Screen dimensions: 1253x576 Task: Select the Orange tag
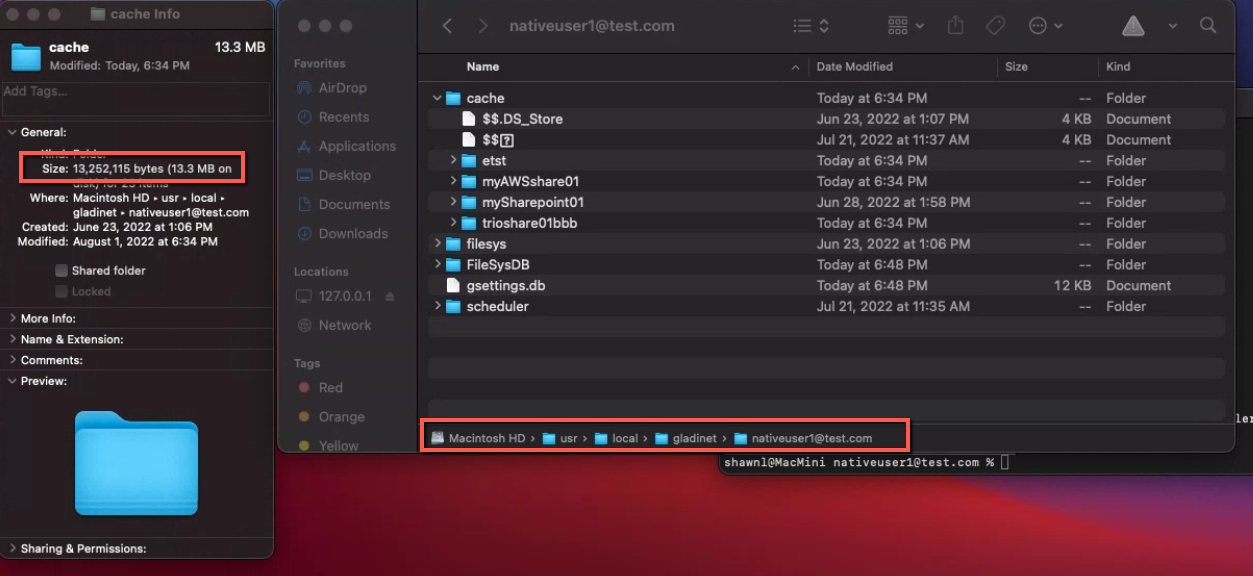click(x=331, y=417)
